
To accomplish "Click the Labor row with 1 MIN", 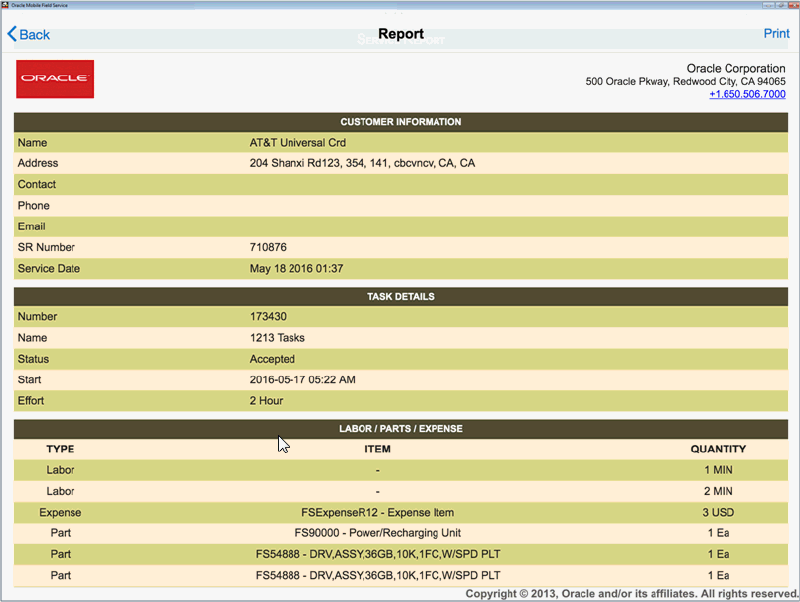I will tap(401, 470).
